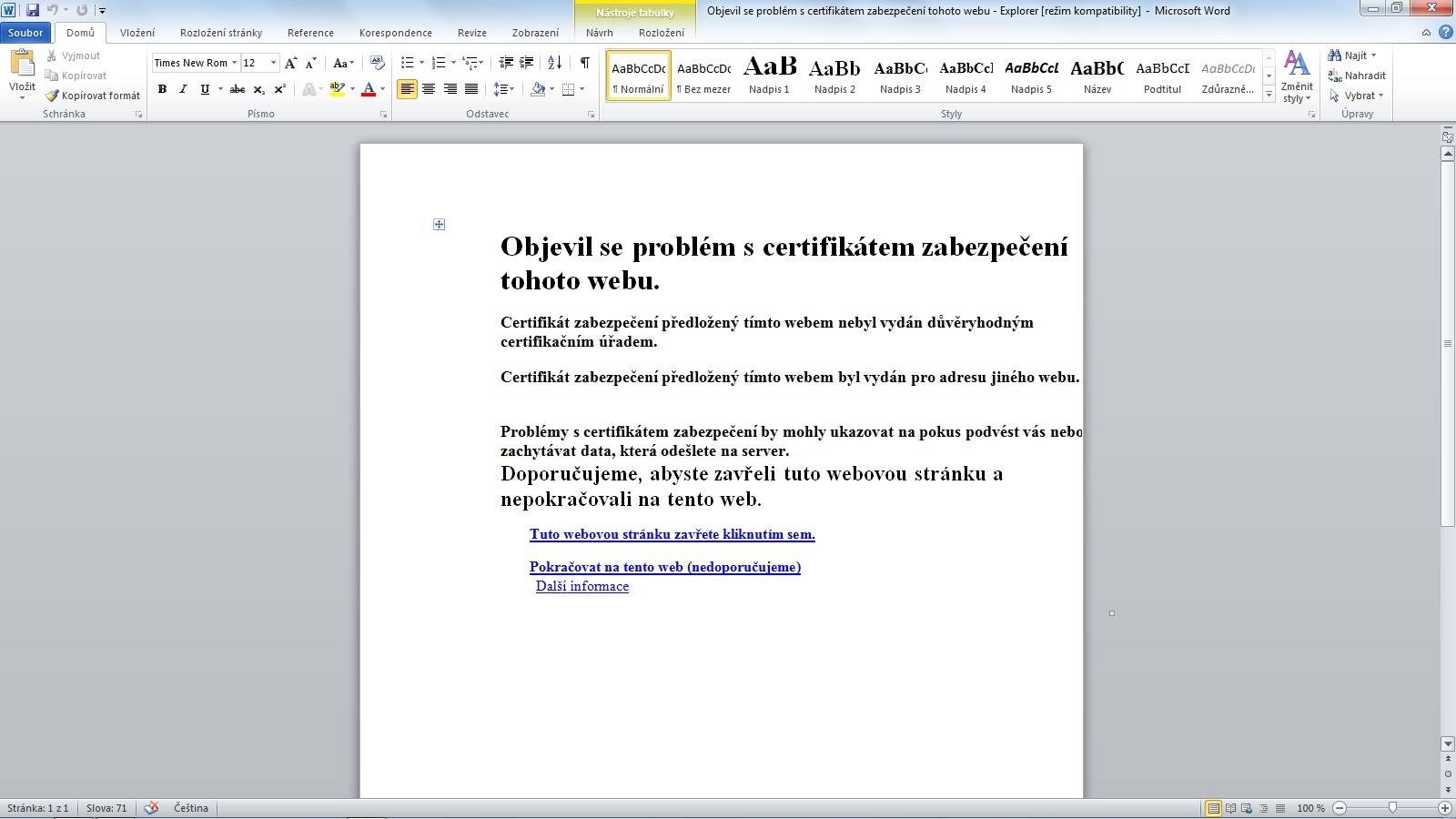
Task: Click the zoom slider handle
Action: 1392,808
